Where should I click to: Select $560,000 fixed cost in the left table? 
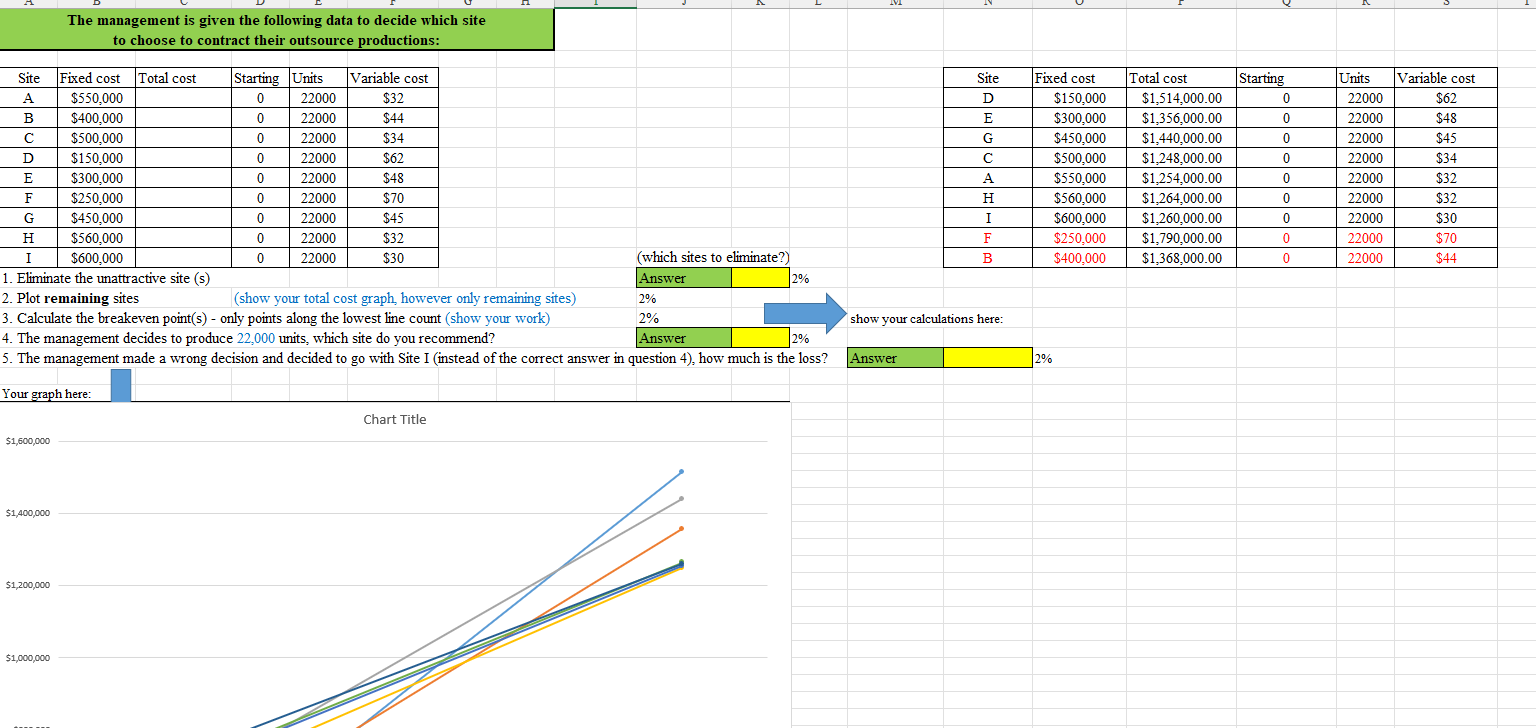[96, 238]
